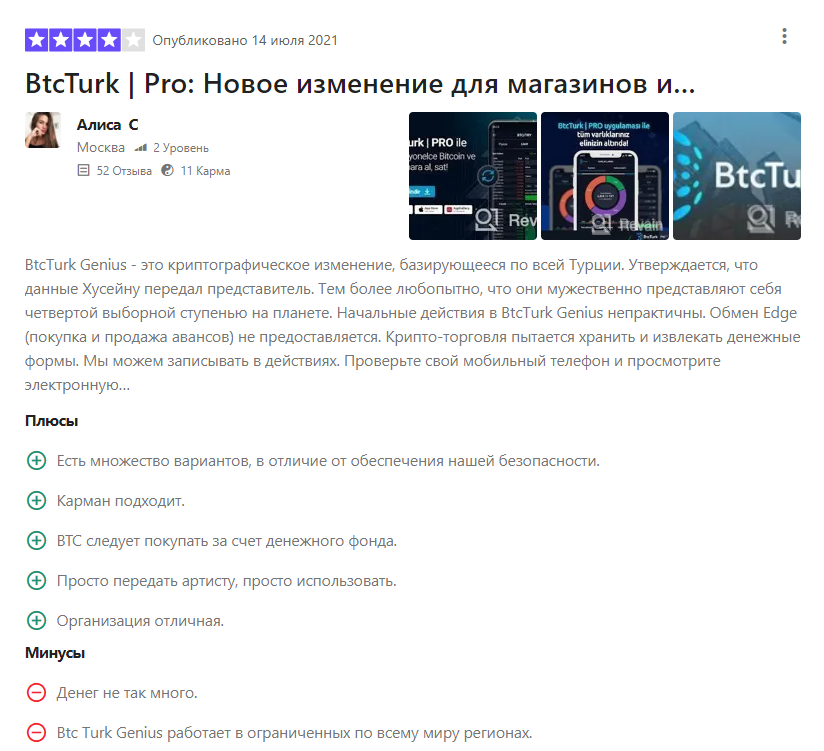Click text Карман подходит
This screenshot has height=751, width=824.
tap(121, 501)
